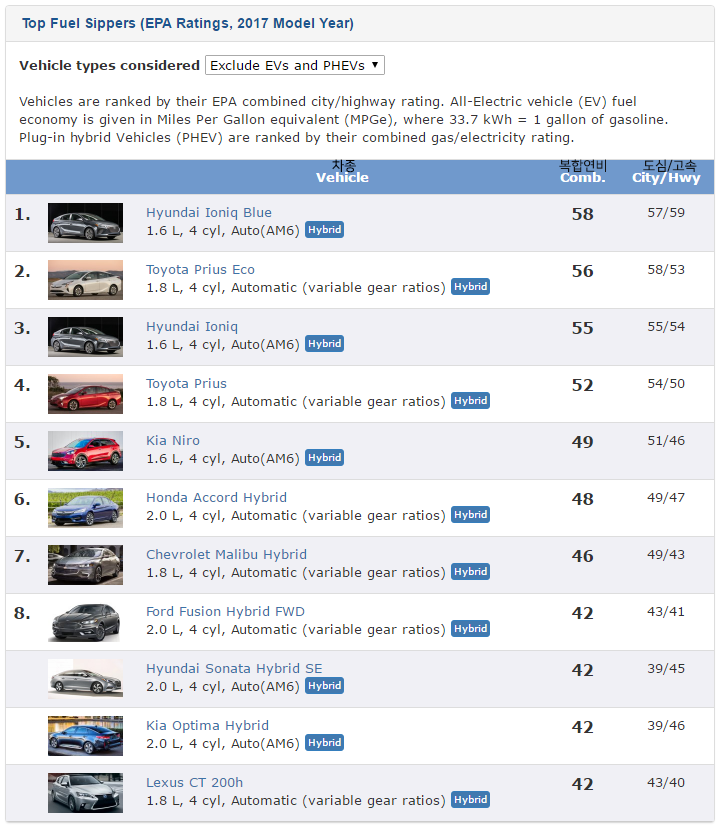Click the Hybrid badge on Lexus CT 200h
The image size is (720, 827).
point(471,800)
